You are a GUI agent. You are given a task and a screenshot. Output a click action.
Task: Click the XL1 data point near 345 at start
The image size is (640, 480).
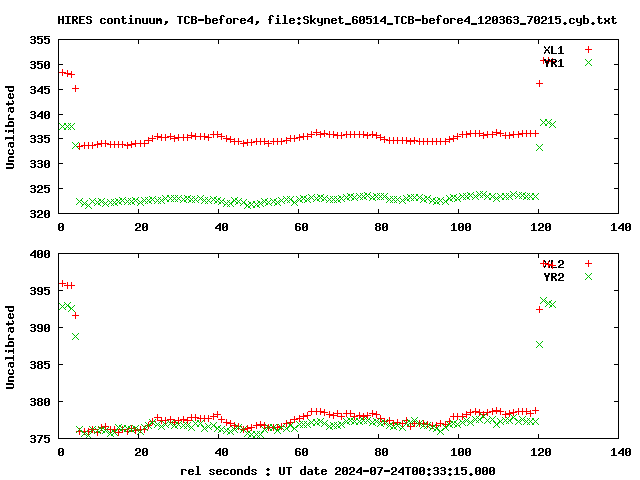point(75,89)
